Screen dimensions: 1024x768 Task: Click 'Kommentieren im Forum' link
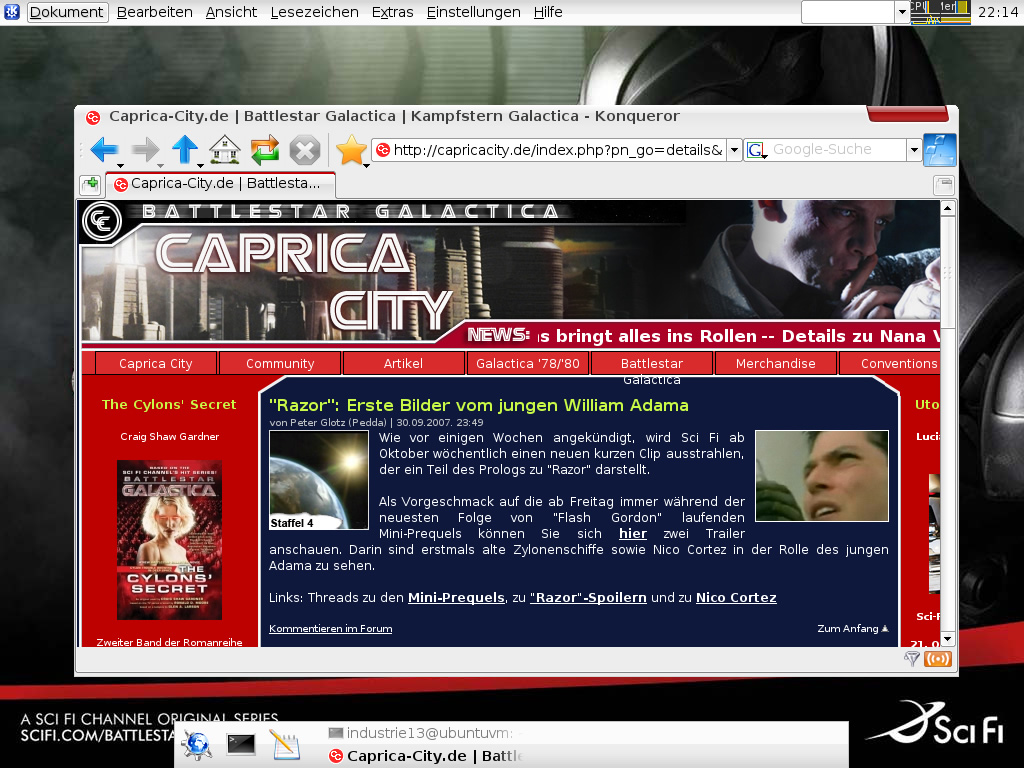coord(330,628)
